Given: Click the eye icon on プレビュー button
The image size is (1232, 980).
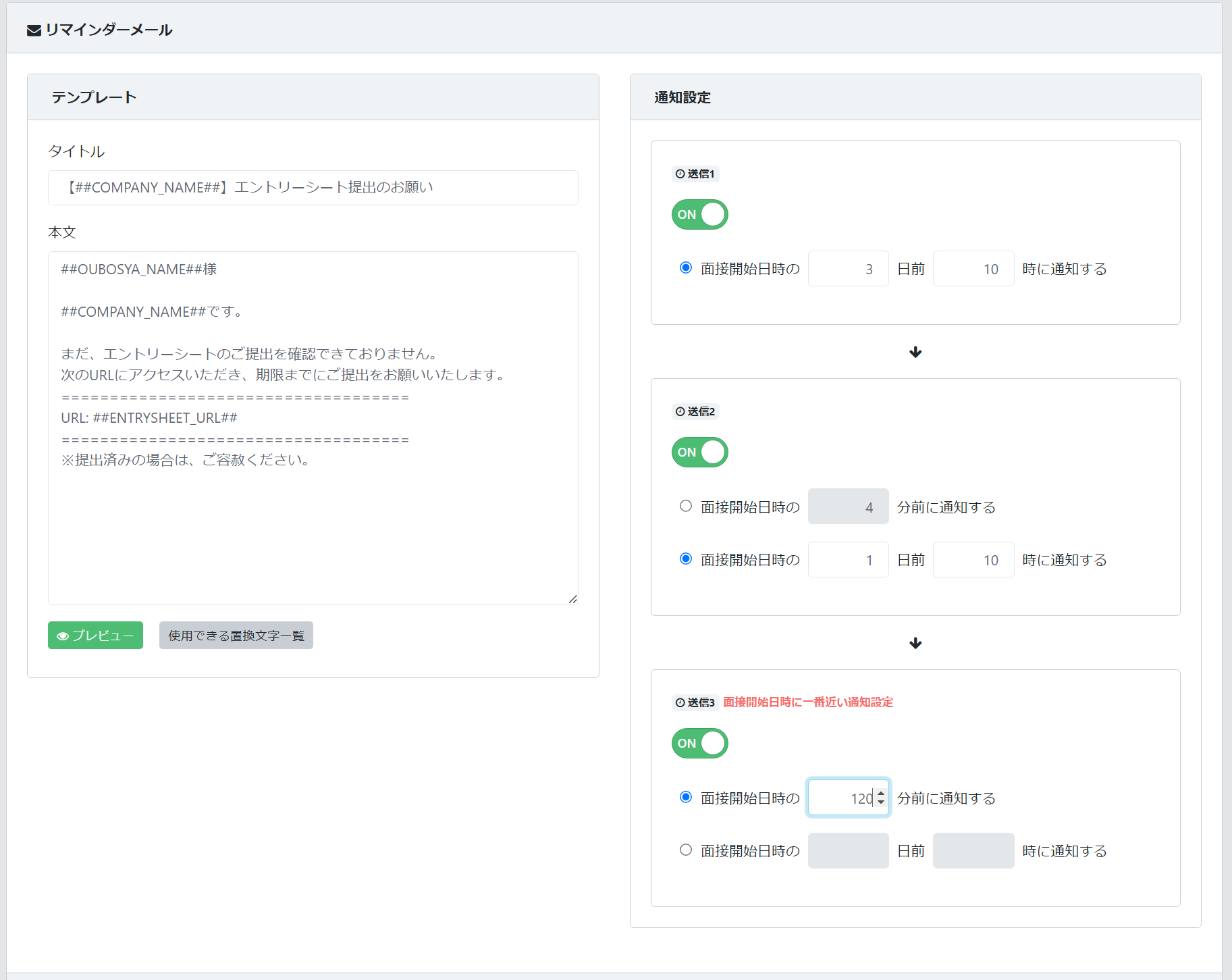Looking at the screenshot, I should (63, 636).
